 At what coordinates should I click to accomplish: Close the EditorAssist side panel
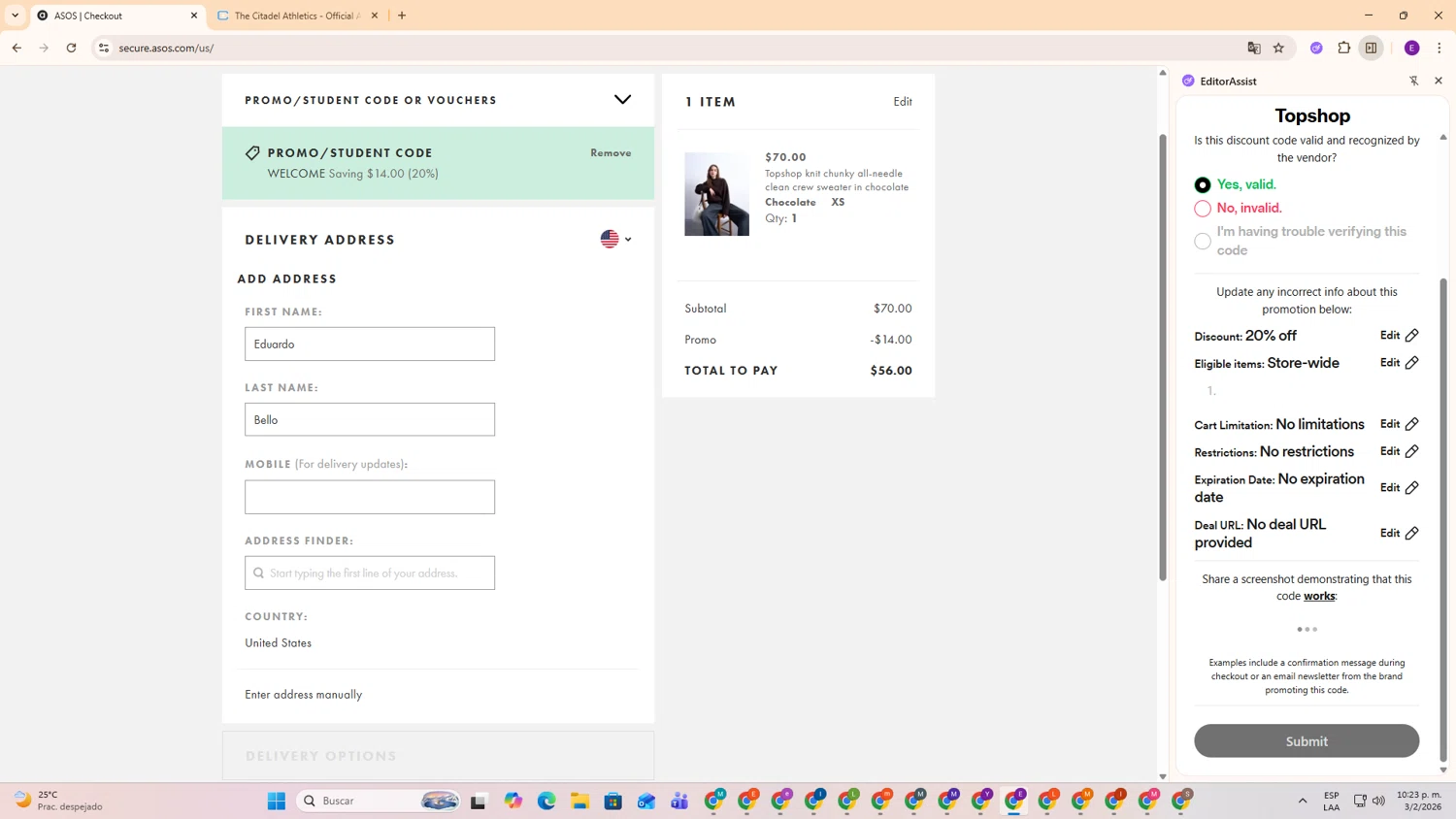(1439, 81)
